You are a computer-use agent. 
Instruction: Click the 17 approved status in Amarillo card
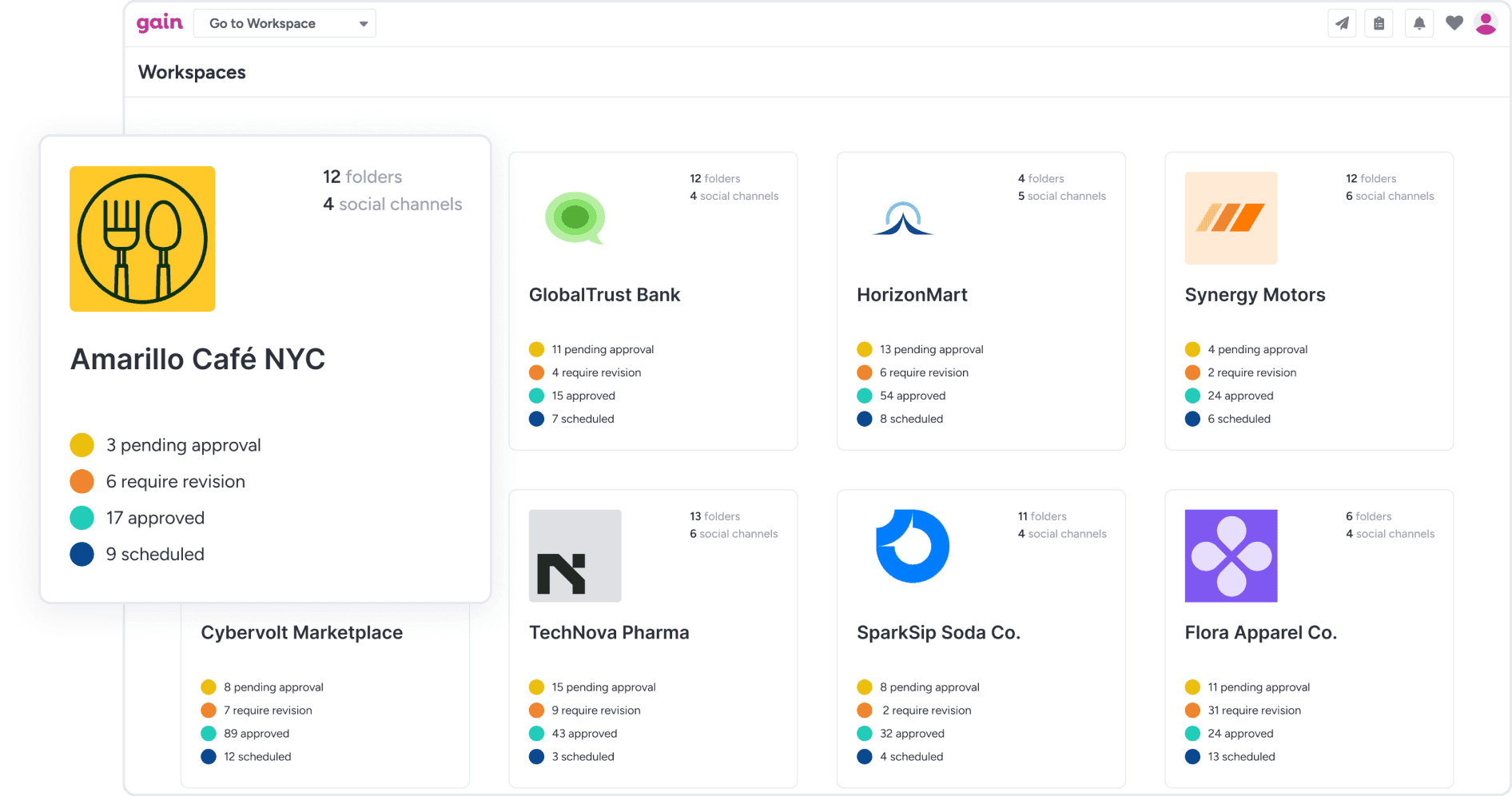tap(155, 518)
